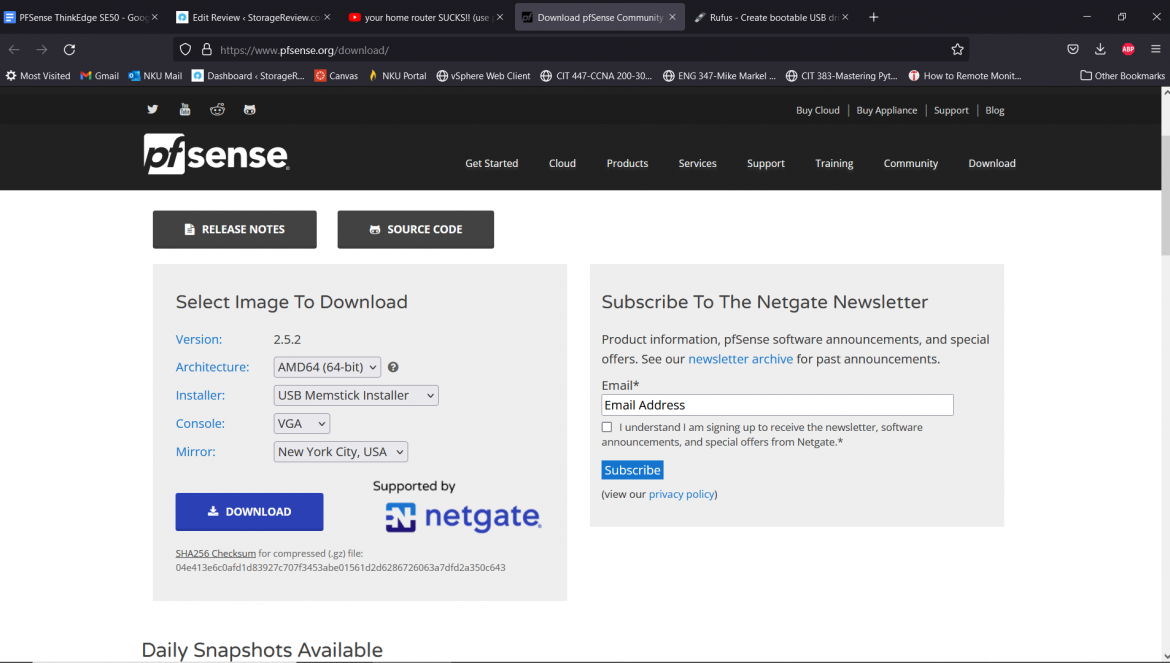Open the Services menu
This screenshot has height=663, width=1170.
[698, 163]
